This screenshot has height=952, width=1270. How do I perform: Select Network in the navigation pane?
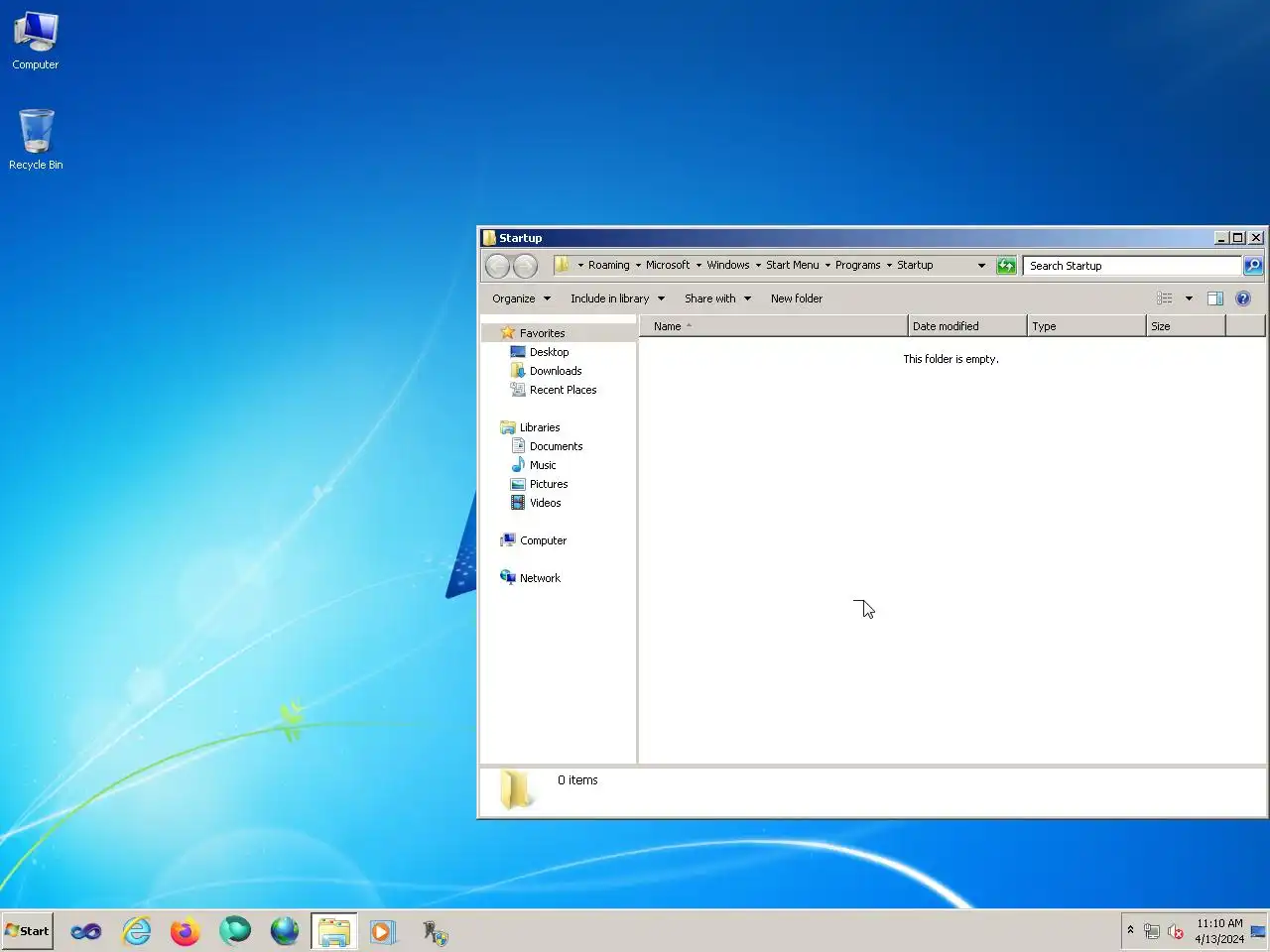point(540,578)
